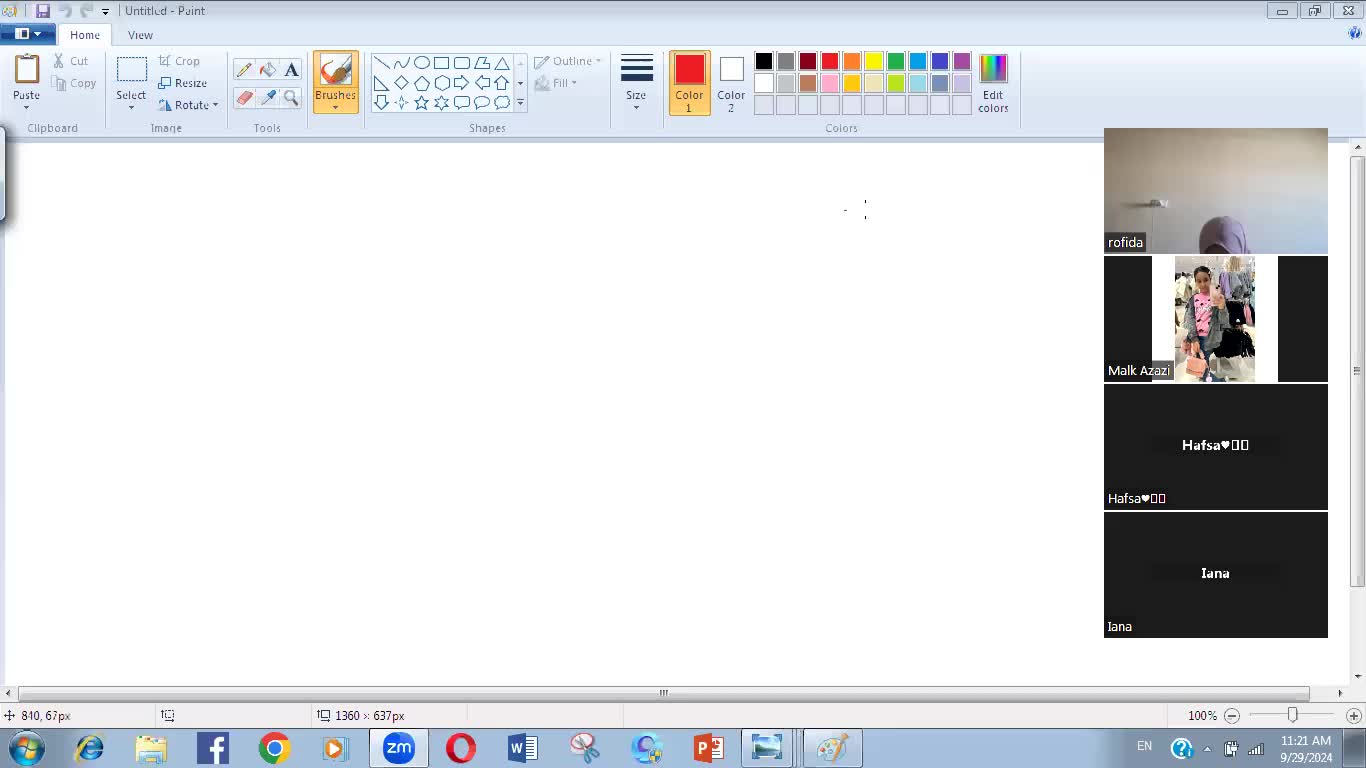The height and width of the screenshot is (768, 1366).
Task: Choose the Eraser tool
Action: 244,98
